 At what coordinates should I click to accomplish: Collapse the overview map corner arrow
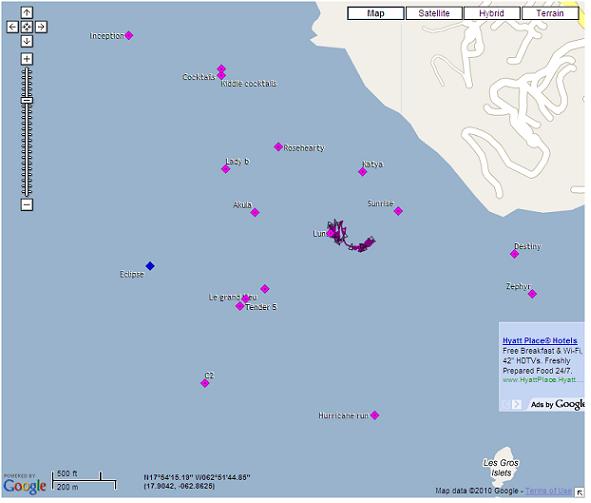(x=579, y=492)
